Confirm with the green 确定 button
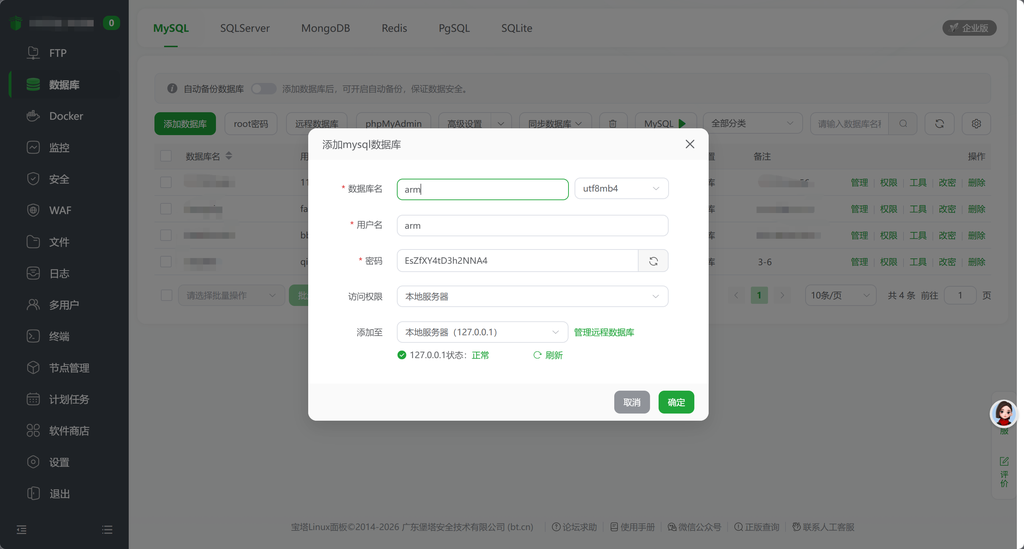The width and height of the screenshot is (1024, 549). pyautogui.click(x=676, y=402)
